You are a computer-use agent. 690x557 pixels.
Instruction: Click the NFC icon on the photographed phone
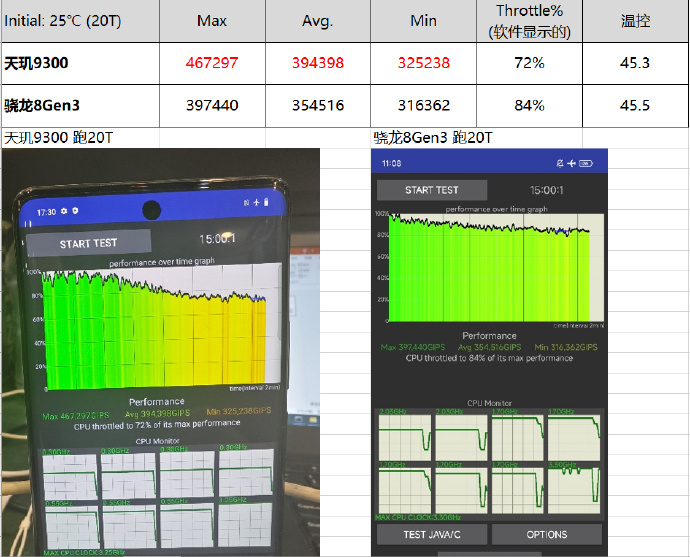coord(246,203)
